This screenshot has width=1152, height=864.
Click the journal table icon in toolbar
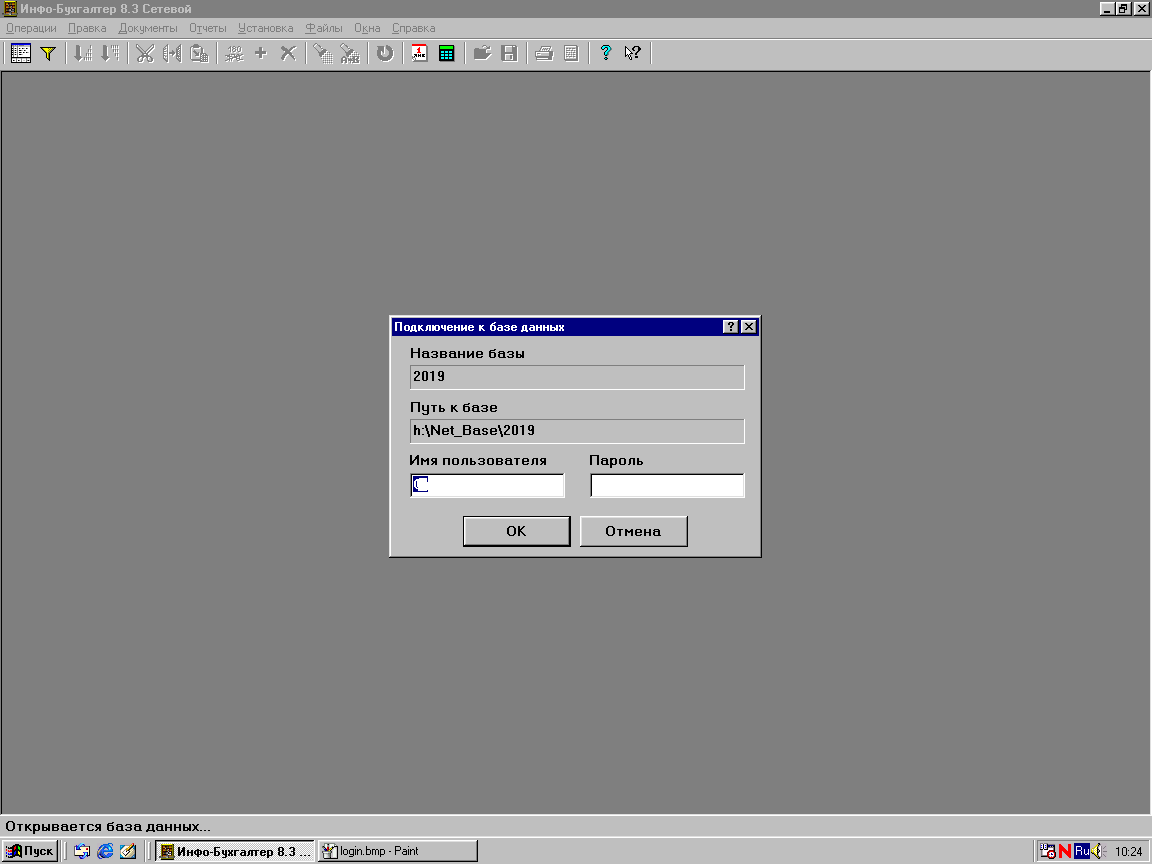point(21,54)
